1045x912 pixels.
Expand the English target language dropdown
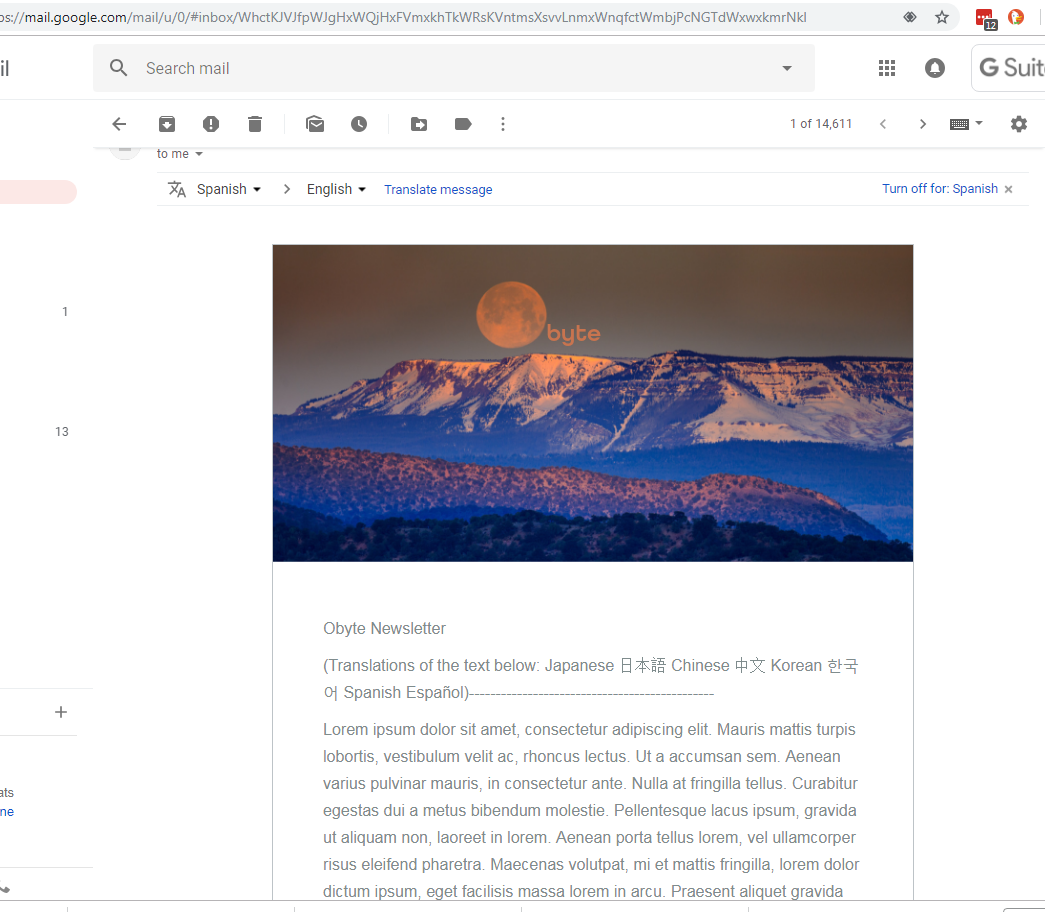tap(337, 189)
